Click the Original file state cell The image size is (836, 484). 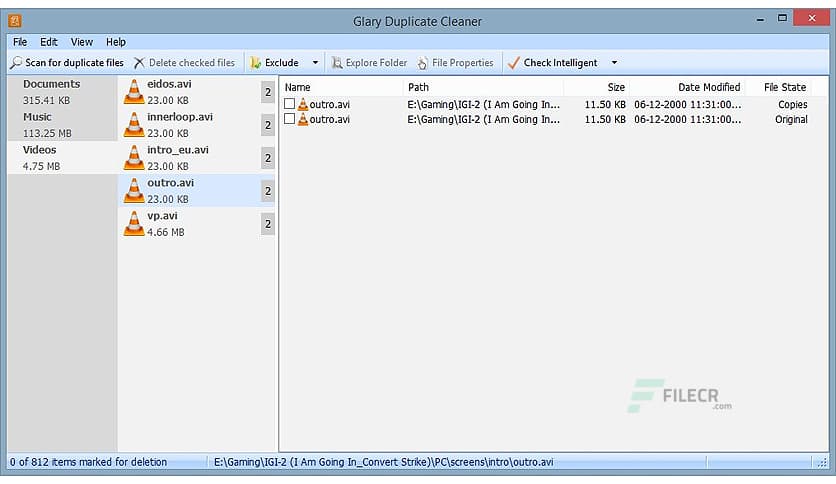pyautogui.click(x=791, y=119)
